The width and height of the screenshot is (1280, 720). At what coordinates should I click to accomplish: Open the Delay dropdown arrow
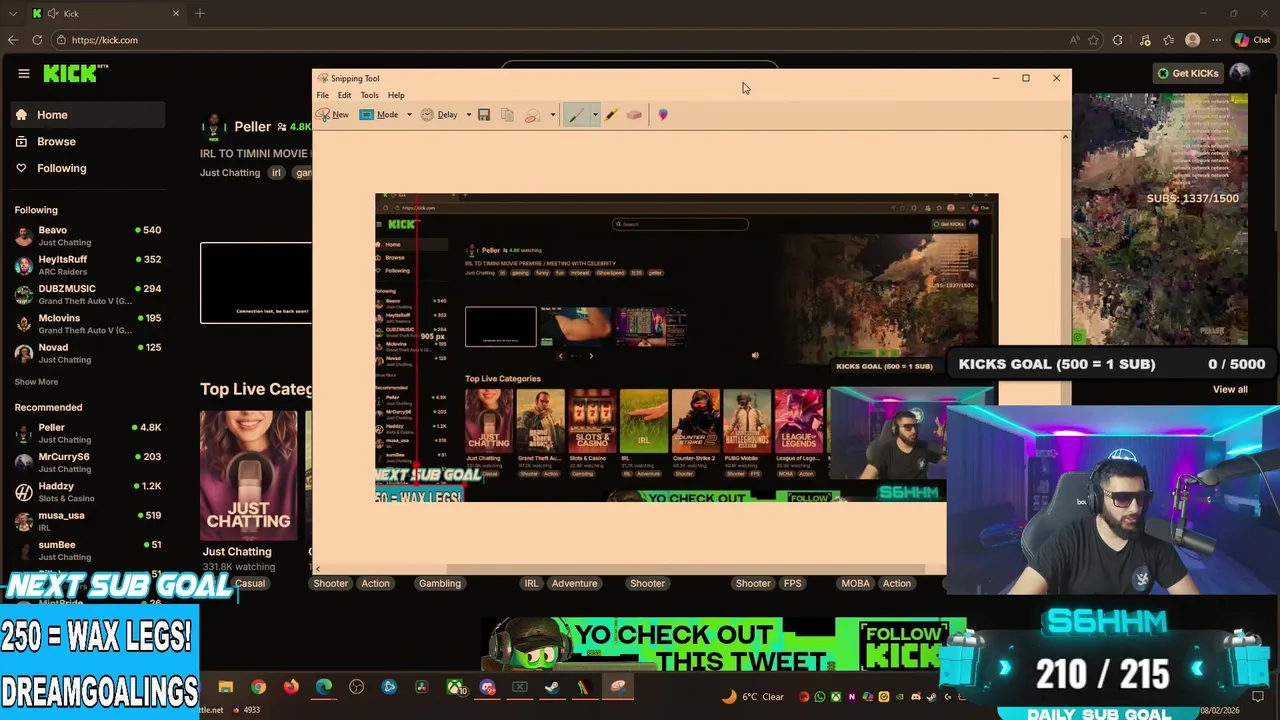click(x=468, y=115)
